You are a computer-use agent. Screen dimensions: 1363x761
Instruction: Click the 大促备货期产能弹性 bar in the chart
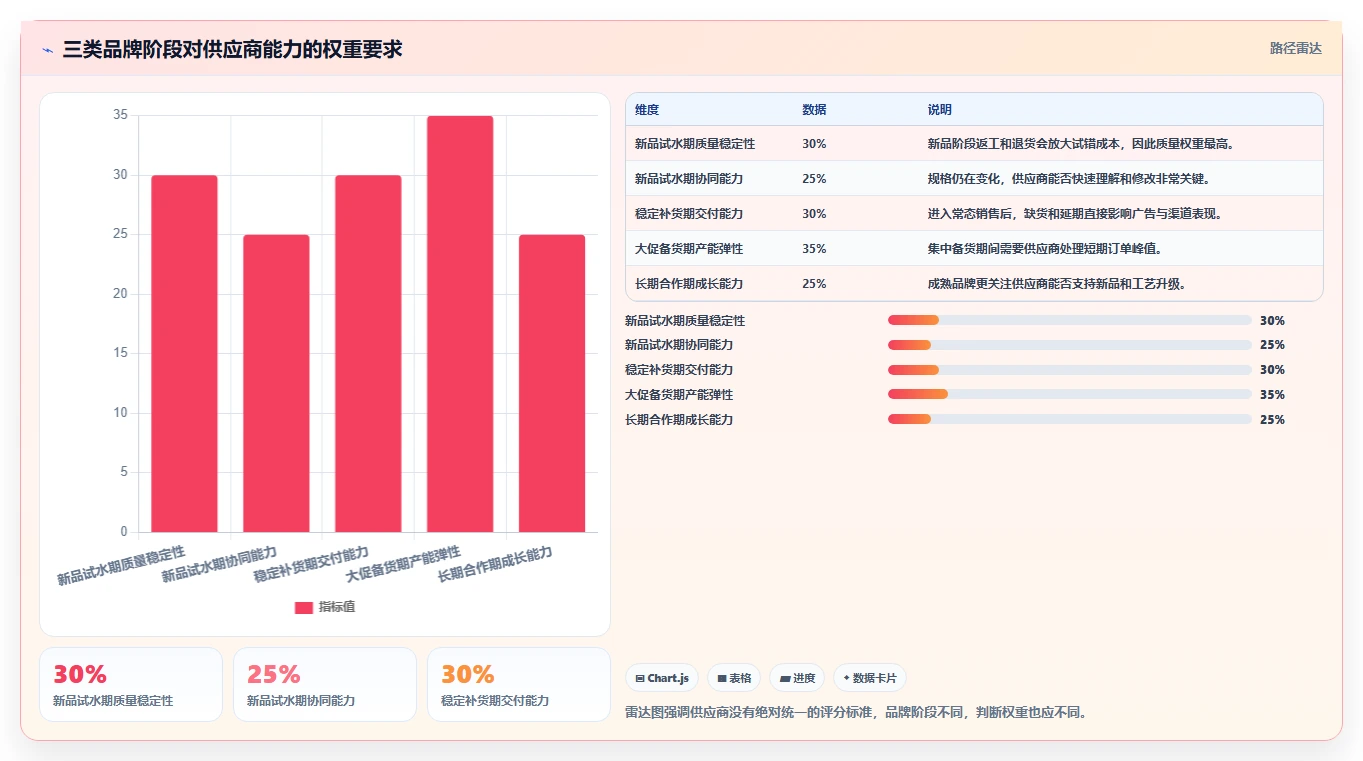460,324
